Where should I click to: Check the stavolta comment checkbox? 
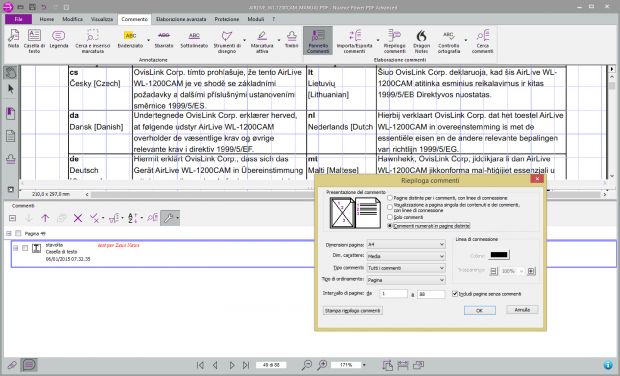[x=25, y=248]
